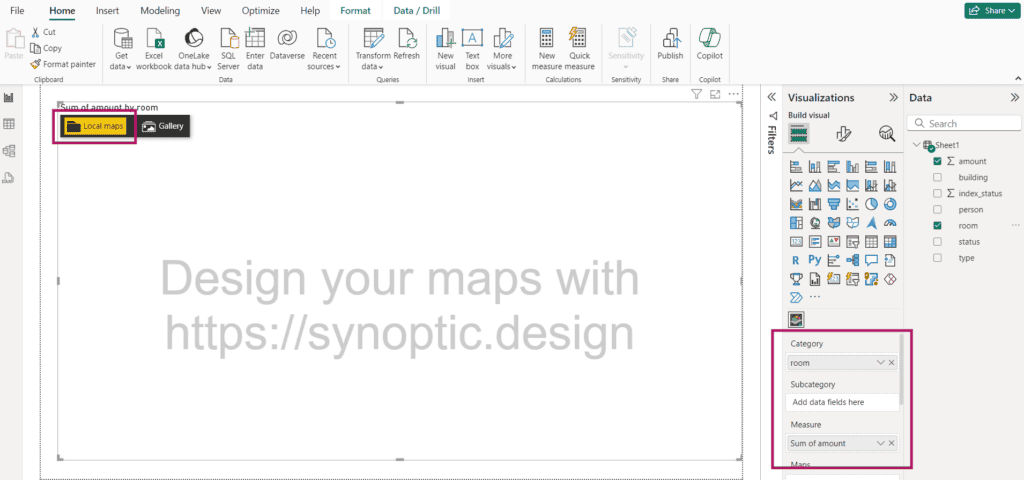1024x480 pixels.
Task: Enable the person field checkbox
Action: point(937,210)
